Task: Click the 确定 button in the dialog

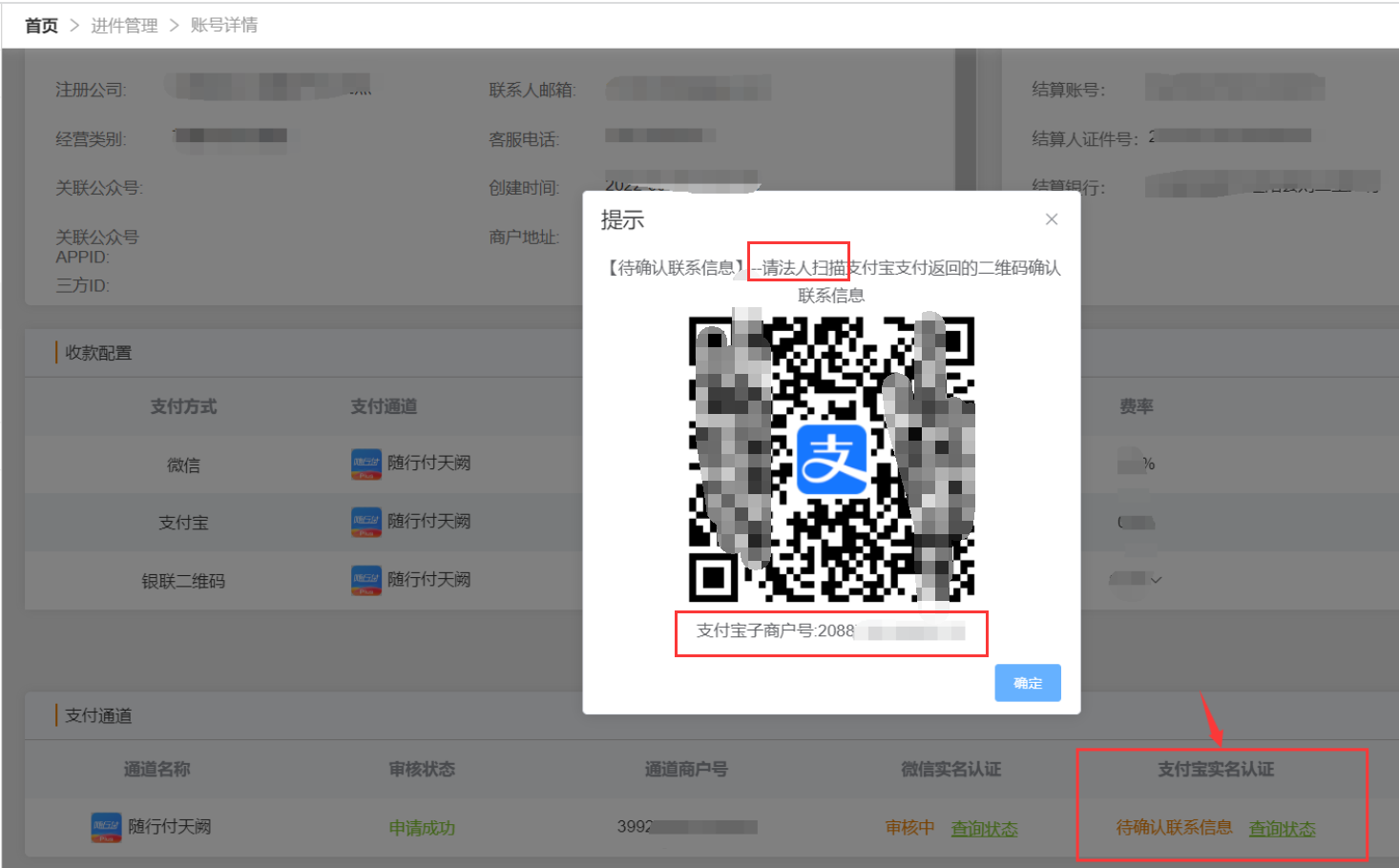Action: (x=1027, y=683)
